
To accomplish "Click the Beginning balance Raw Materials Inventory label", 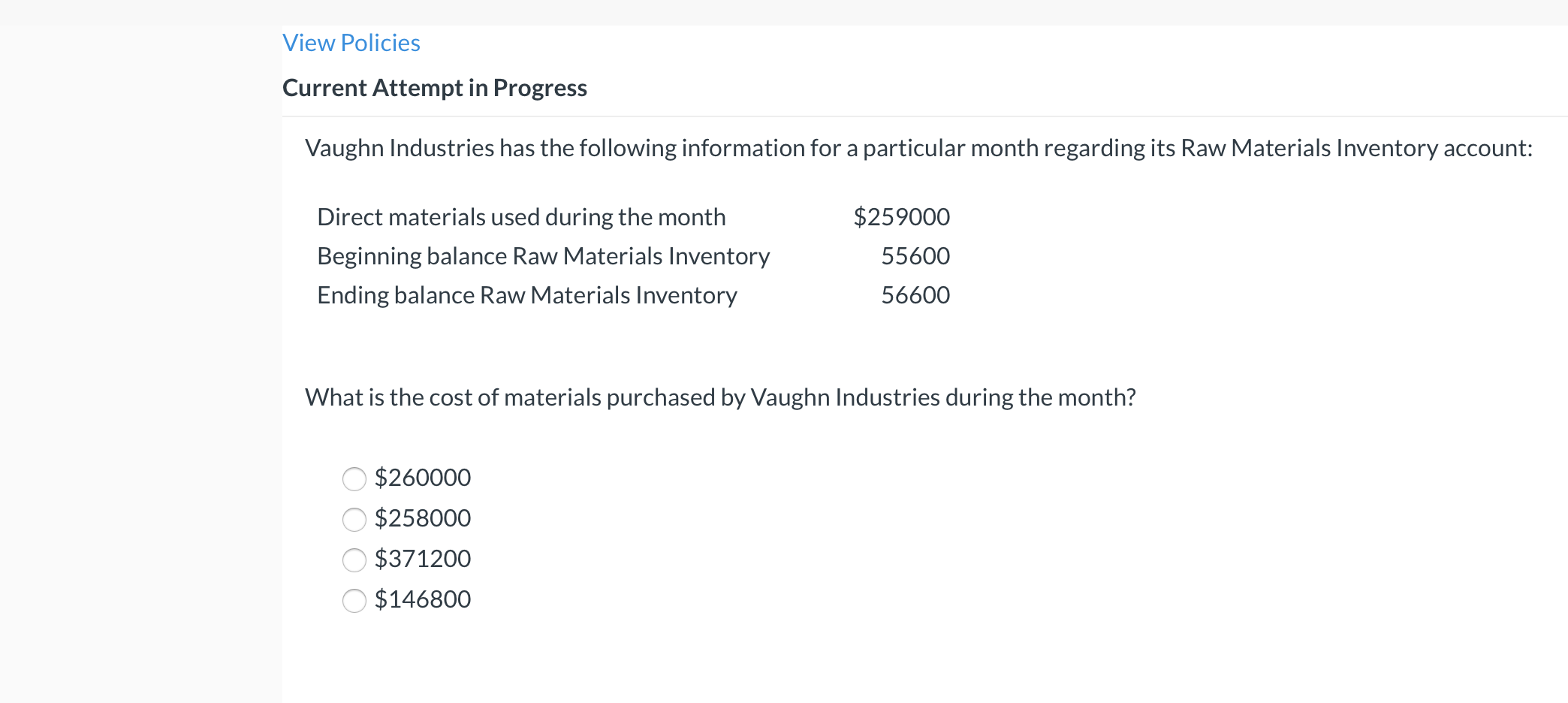I will pyautogui.click(x=543, y=256).
